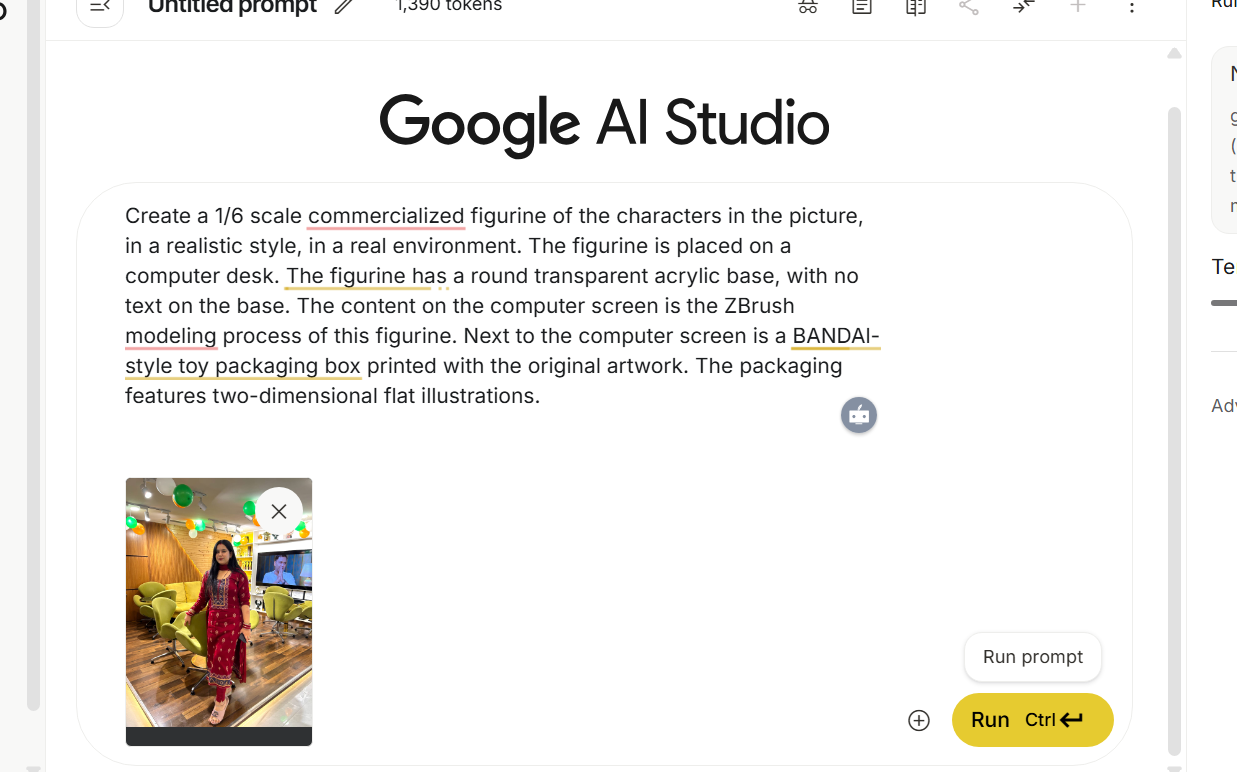
Task: Click the Untitled prompt title text
Action: click(232, 7)
